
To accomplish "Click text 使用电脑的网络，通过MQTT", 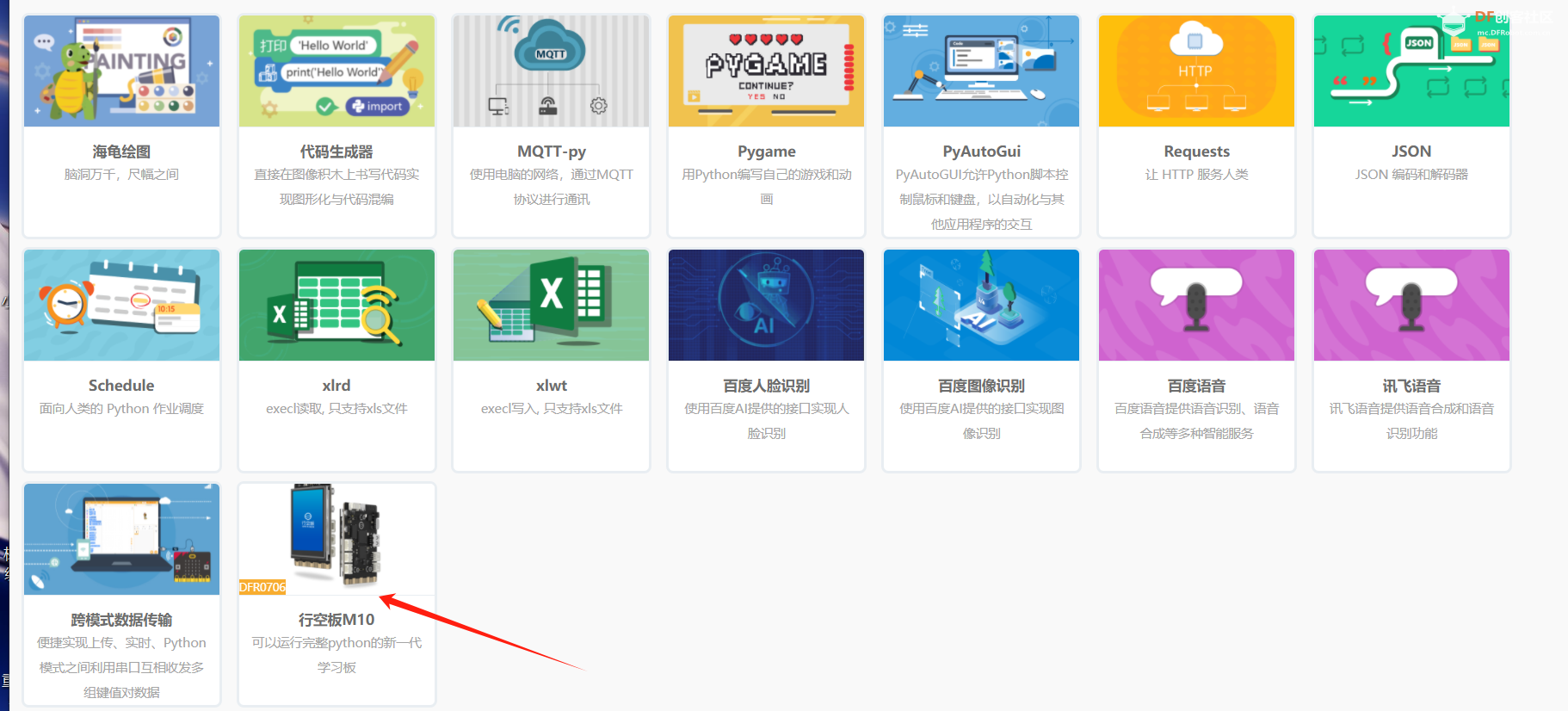I will (x=552, y=175).
